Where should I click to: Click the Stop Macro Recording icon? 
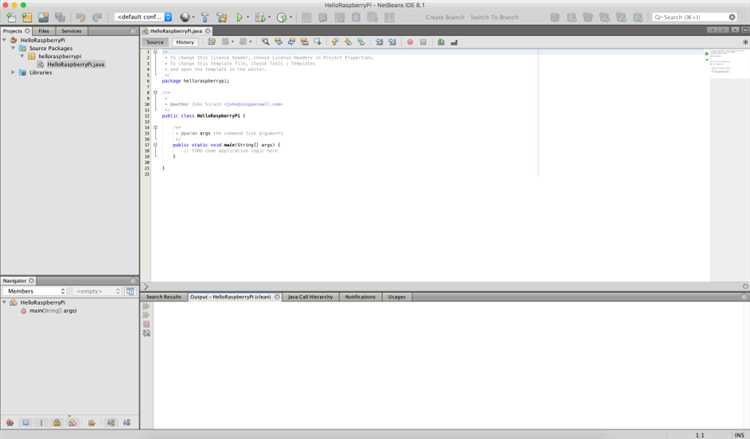(423, 42)
